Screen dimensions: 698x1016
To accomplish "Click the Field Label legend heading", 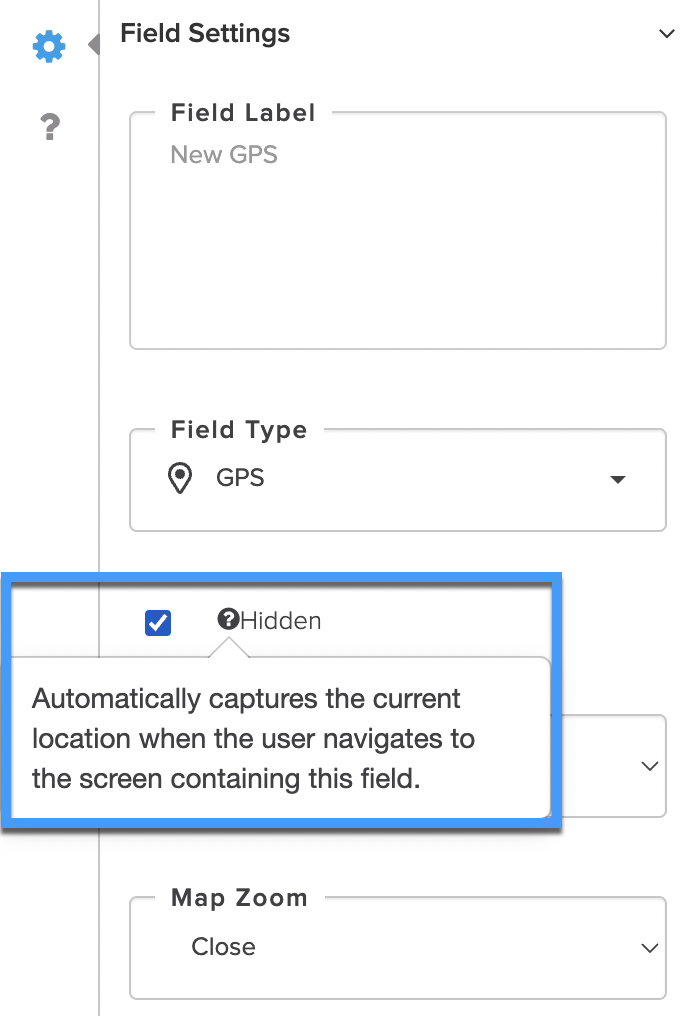I will 243,113.
